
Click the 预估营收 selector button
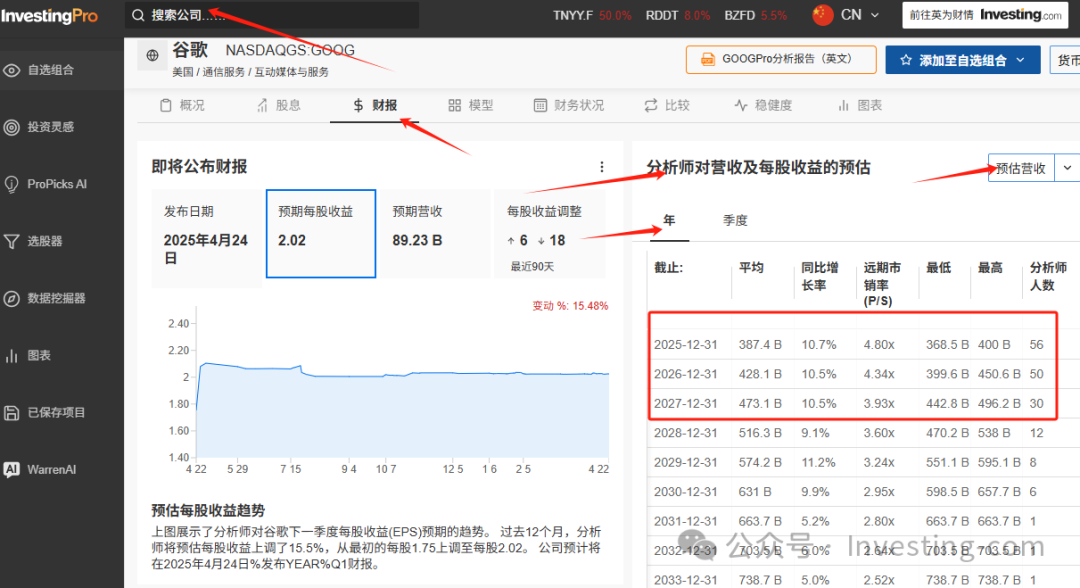[1021, 168]
